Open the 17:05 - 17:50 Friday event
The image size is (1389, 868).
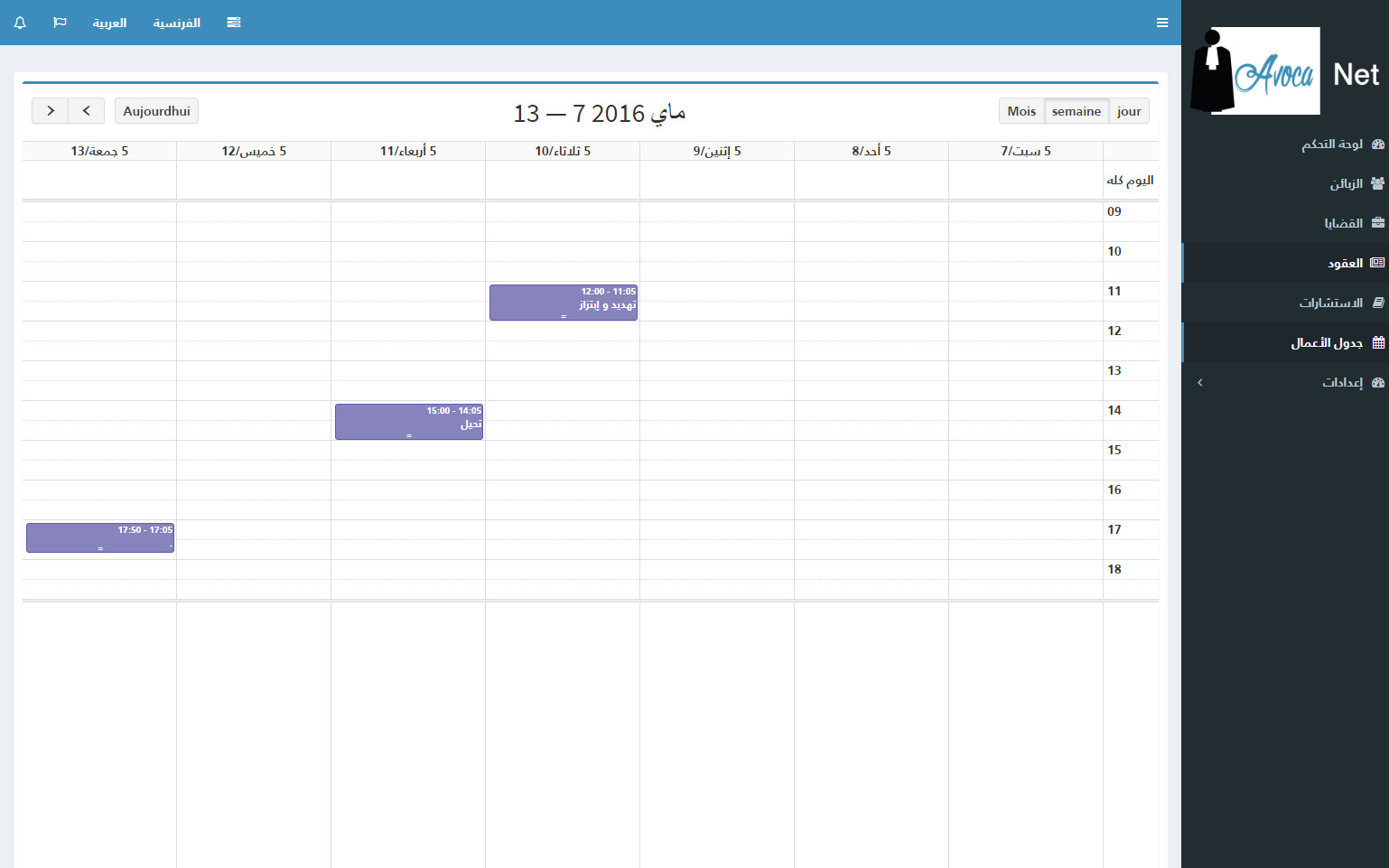pyautogui.click(x=100, y=537)
